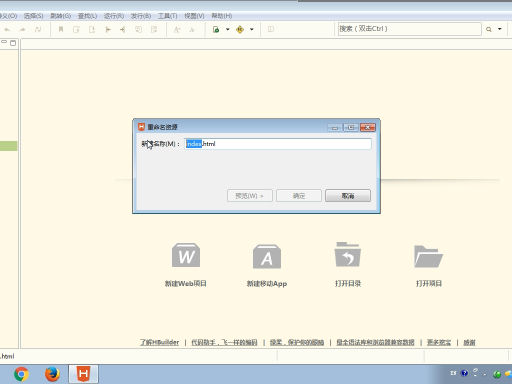Click the 打开目录 folder icon
The image size is (512, 384).
(x=348, y=254)
